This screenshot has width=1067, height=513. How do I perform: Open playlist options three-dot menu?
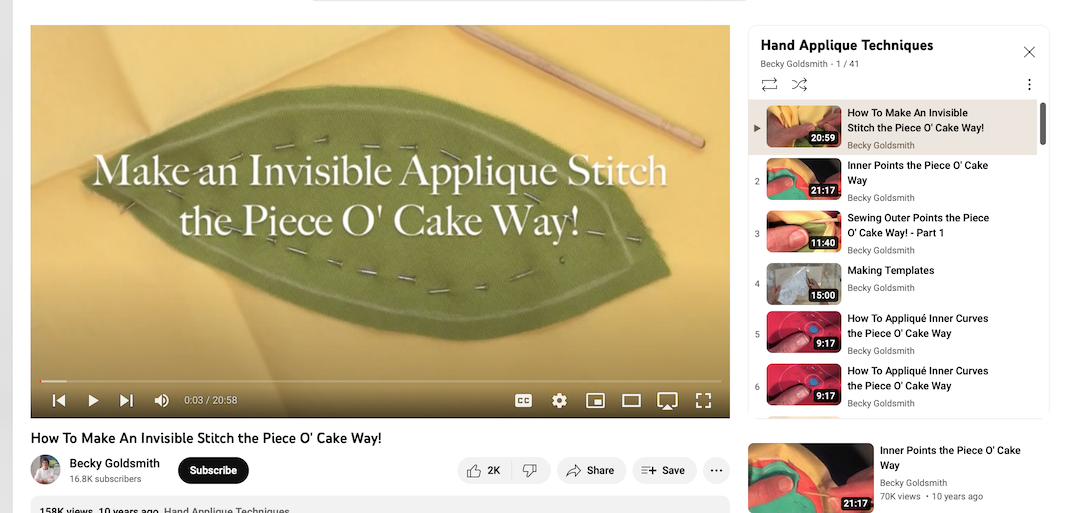click(x=1029, y=84)
